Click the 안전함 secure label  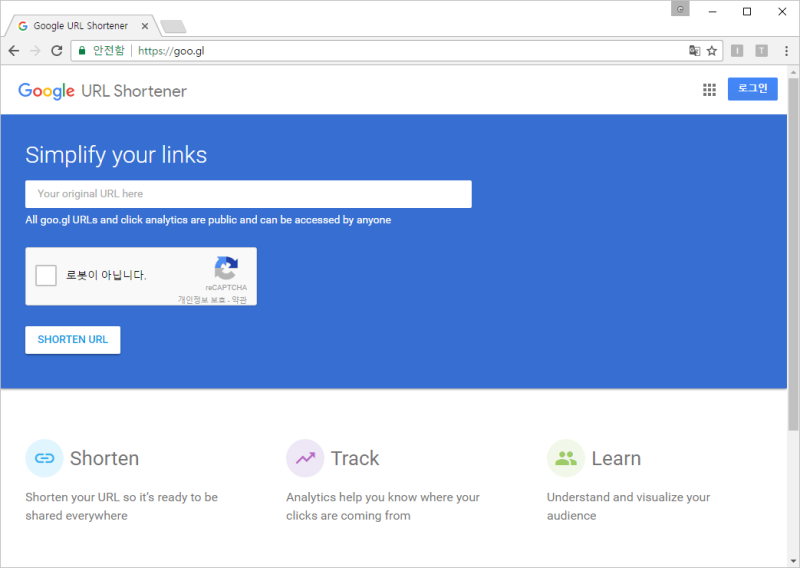(x=109, y=50)
